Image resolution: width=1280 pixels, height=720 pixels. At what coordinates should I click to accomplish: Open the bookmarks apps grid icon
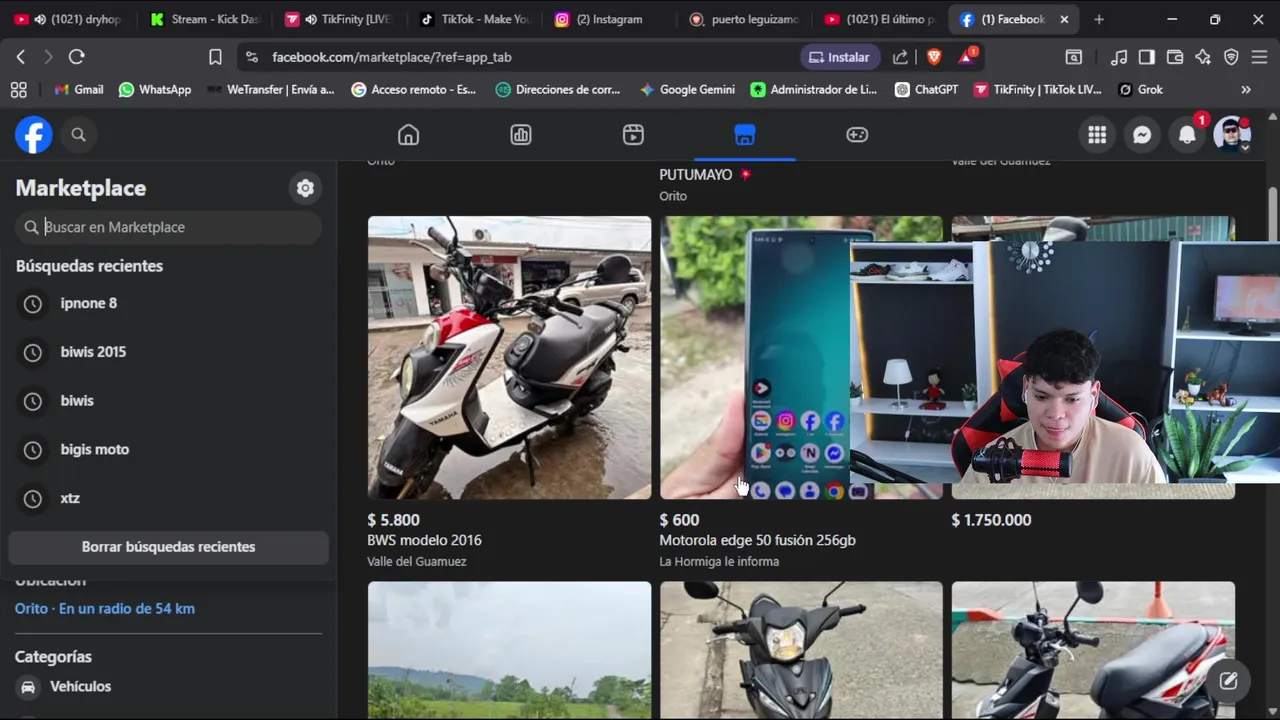click(x=18, y=90)
